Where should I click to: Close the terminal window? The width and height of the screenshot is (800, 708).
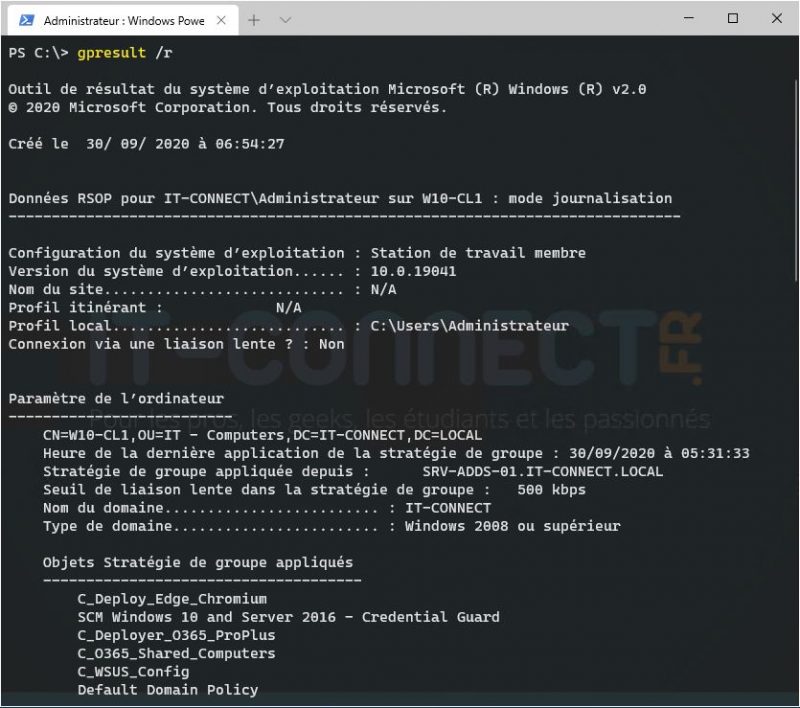[777, 18]
